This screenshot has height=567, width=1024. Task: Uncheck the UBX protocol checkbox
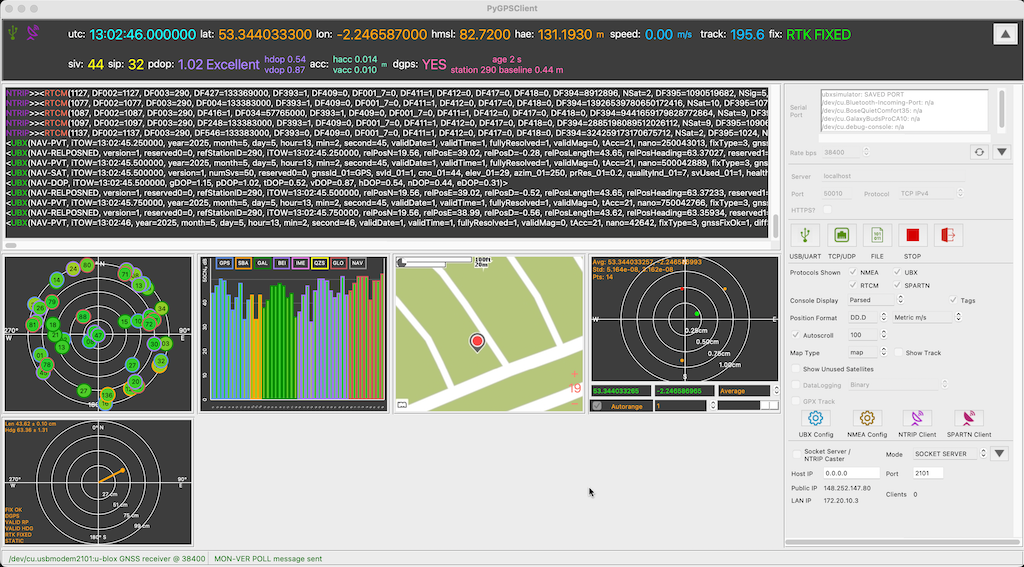[897, 272]
